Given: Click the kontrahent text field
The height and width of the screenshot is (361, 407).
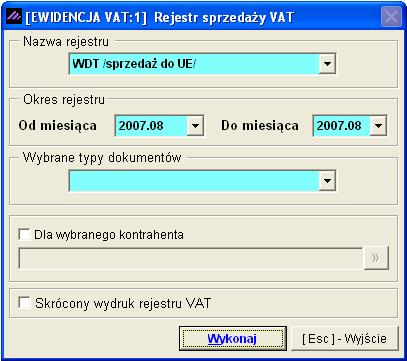Looking at the screenshot, I should pyautogui.click(x=191, y=258).
